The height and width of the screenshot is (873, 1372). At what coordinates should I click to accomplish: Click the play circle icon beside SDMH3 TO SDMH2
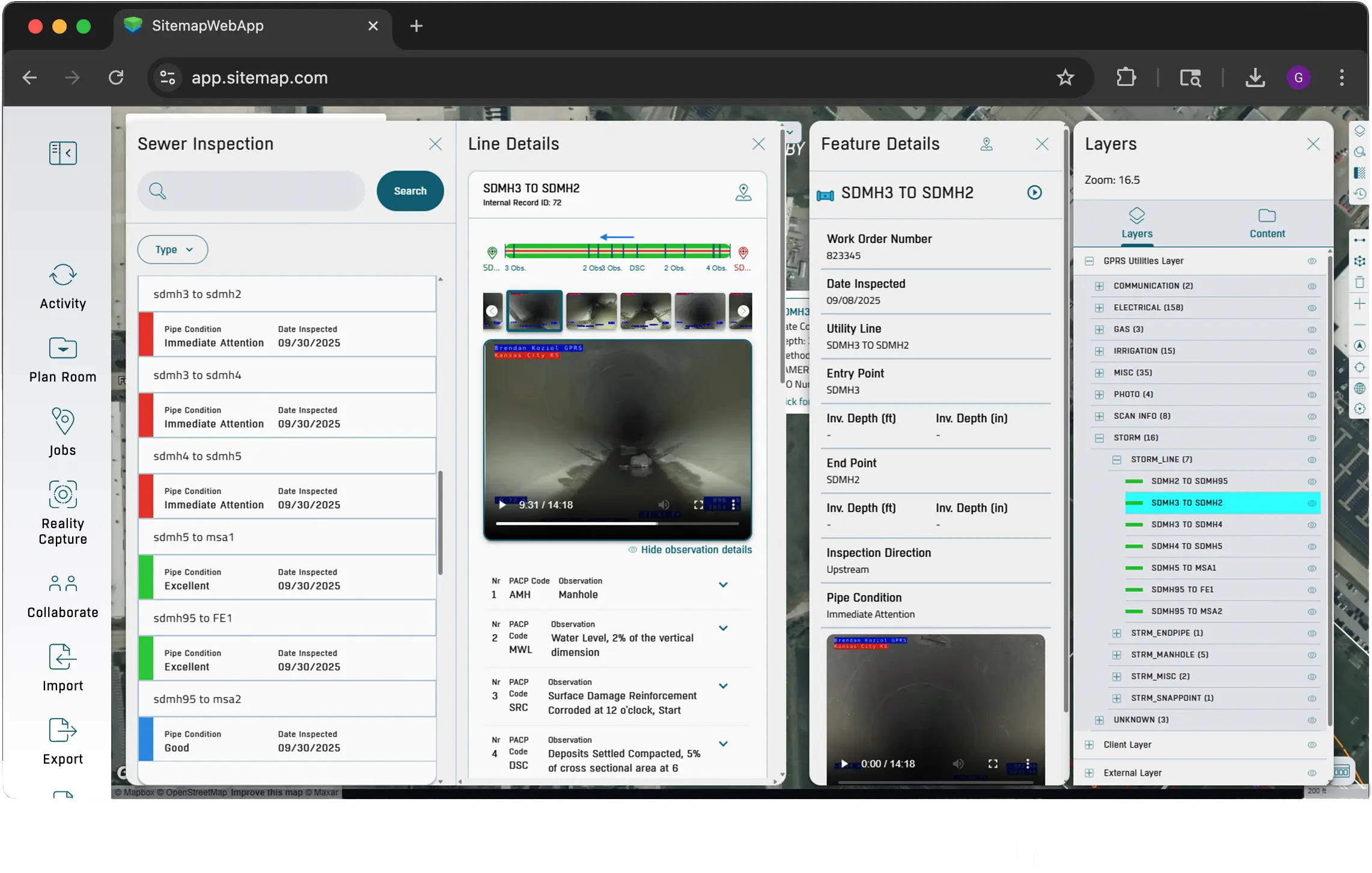(1034, 192)
